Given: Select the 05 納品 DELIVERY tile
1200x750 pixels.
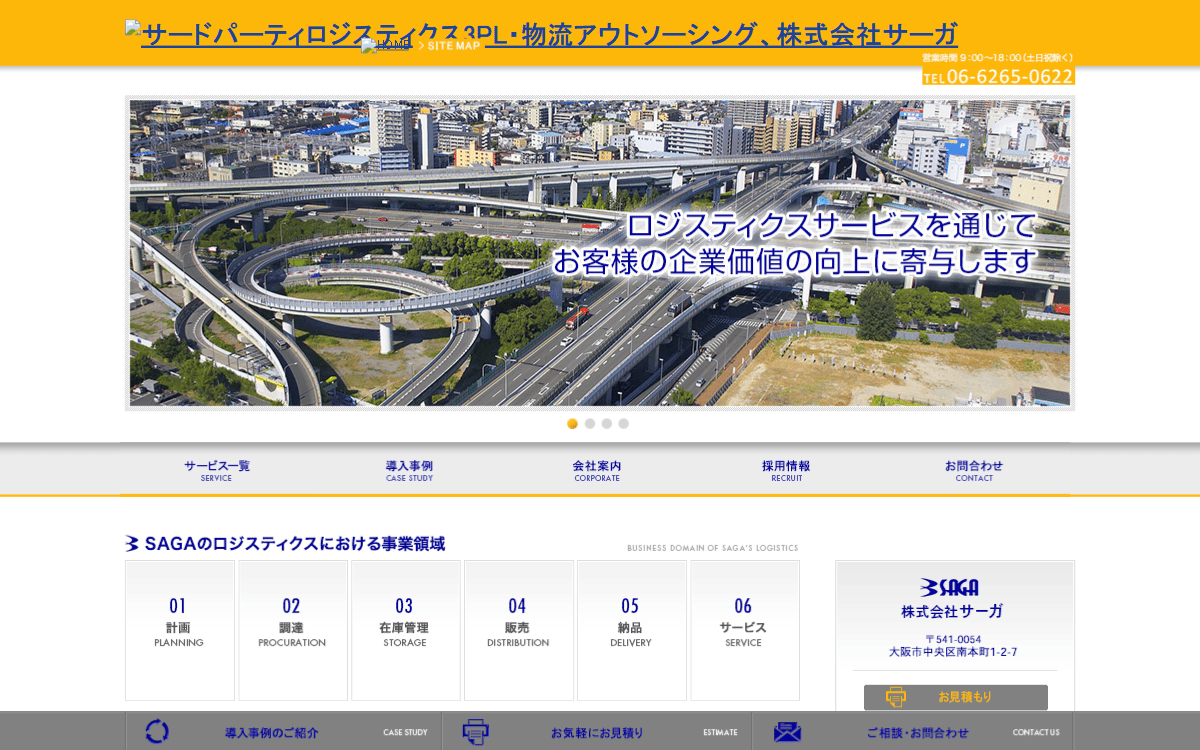Looking at the screenshot, I should (632, 630).
